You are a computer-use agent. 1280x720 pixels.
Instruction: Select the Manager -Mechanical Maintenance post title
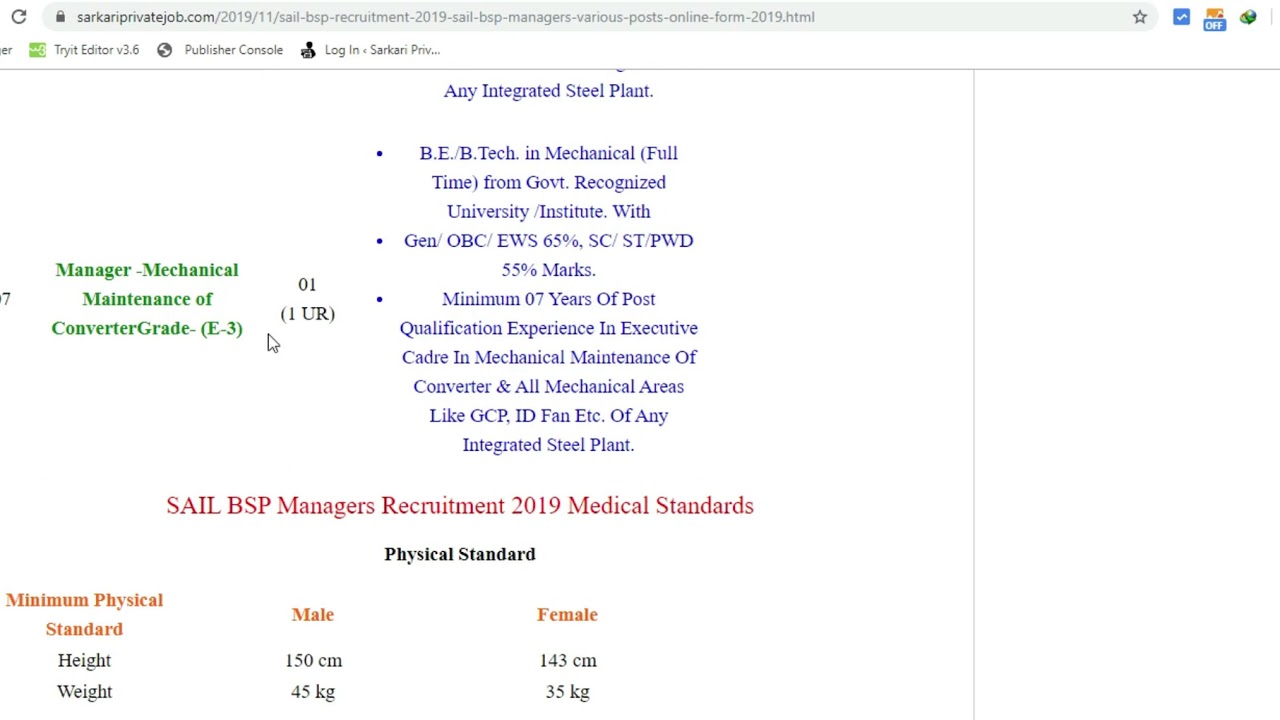tap(147, 299)
